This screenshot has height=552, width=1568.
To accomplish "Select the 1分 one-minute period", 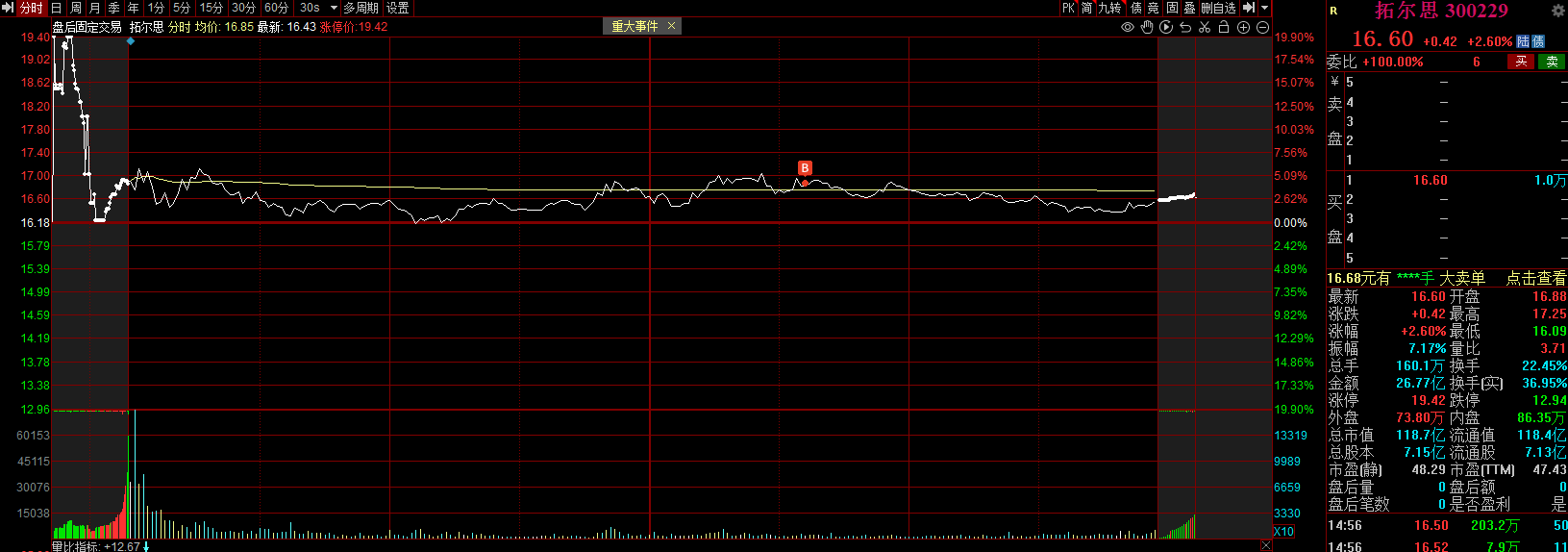I will tap(156, 8).
